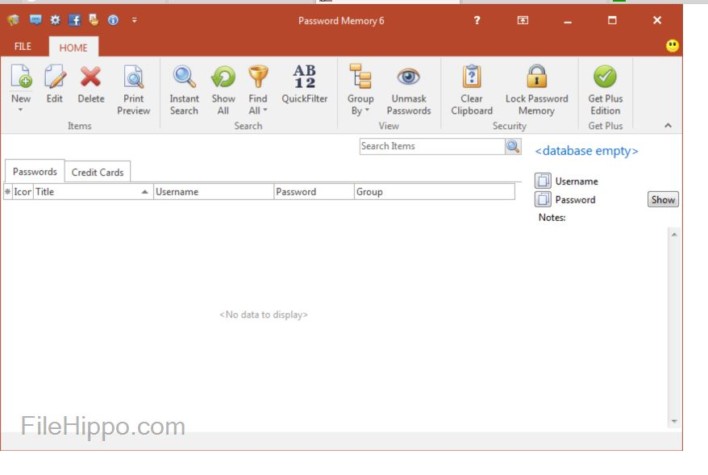This screenshot has height=475, width=708.
Task: Start an Instant Search
Action: (184, 89)
